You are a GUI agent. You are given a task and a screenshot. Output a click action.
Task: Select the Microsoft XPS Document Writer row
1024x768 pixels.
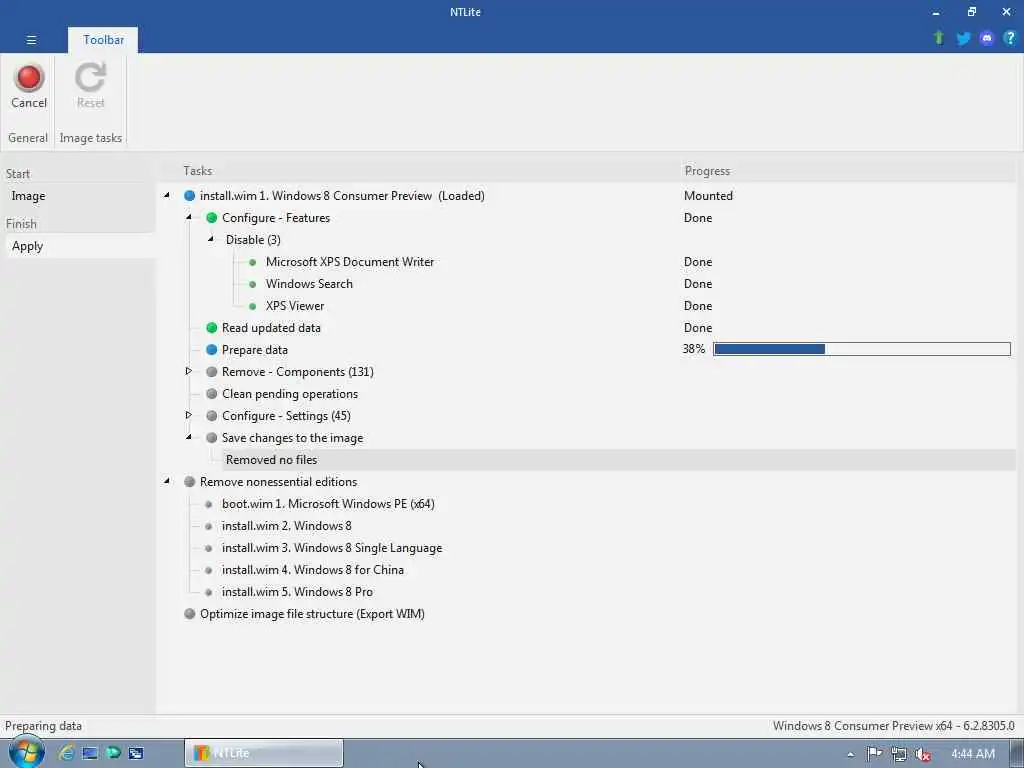click(x=349, y=262)
